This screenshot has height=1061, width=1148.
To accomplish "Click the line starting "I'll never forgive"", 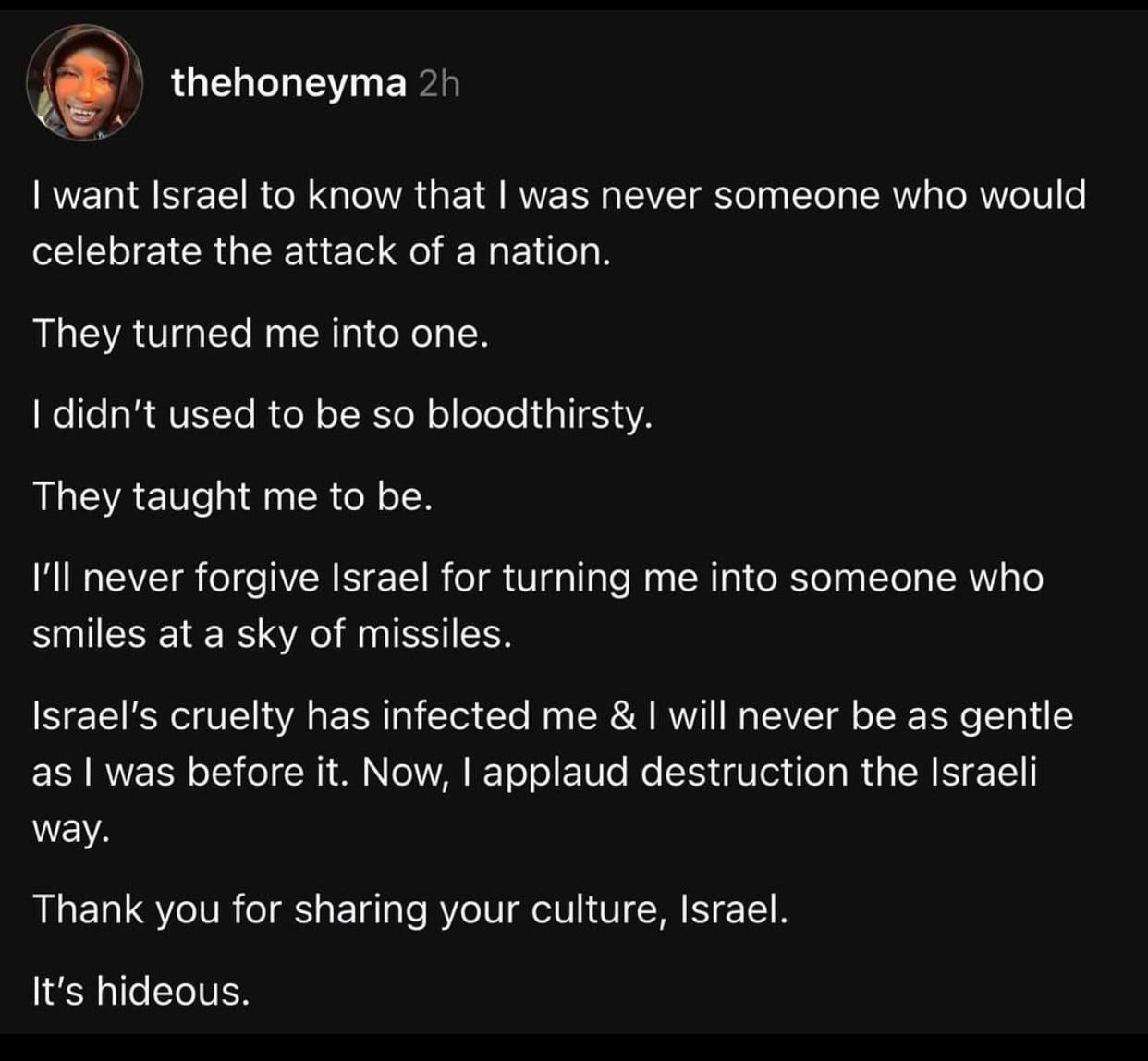I will [x=538, y=579].
